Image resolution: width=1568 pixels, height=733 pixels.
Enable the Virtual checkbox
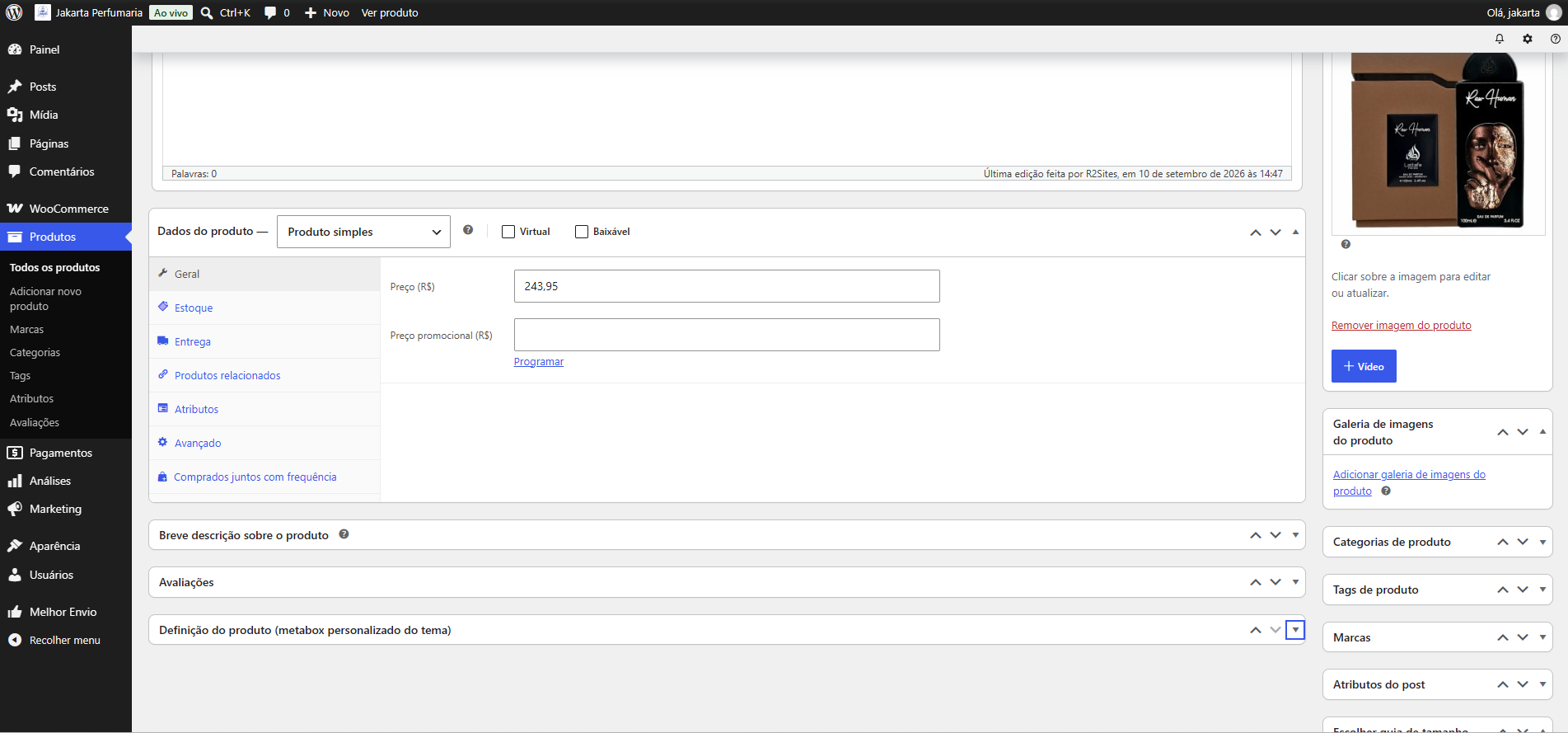[508, 232]
